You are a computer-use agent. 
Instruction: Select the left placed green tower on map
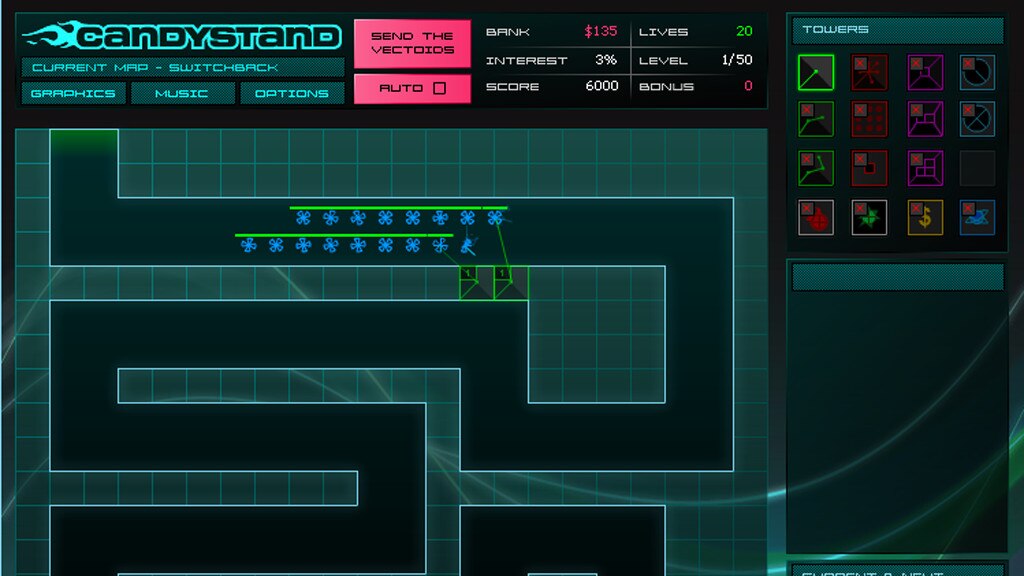pyautogui.click(x=475, y=283)
